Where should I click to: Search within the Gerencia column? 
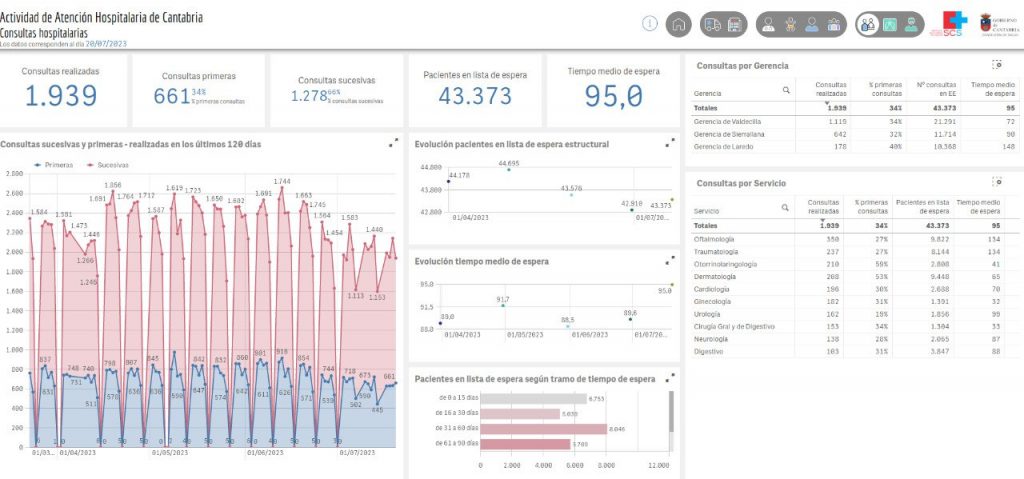[787, 90]
